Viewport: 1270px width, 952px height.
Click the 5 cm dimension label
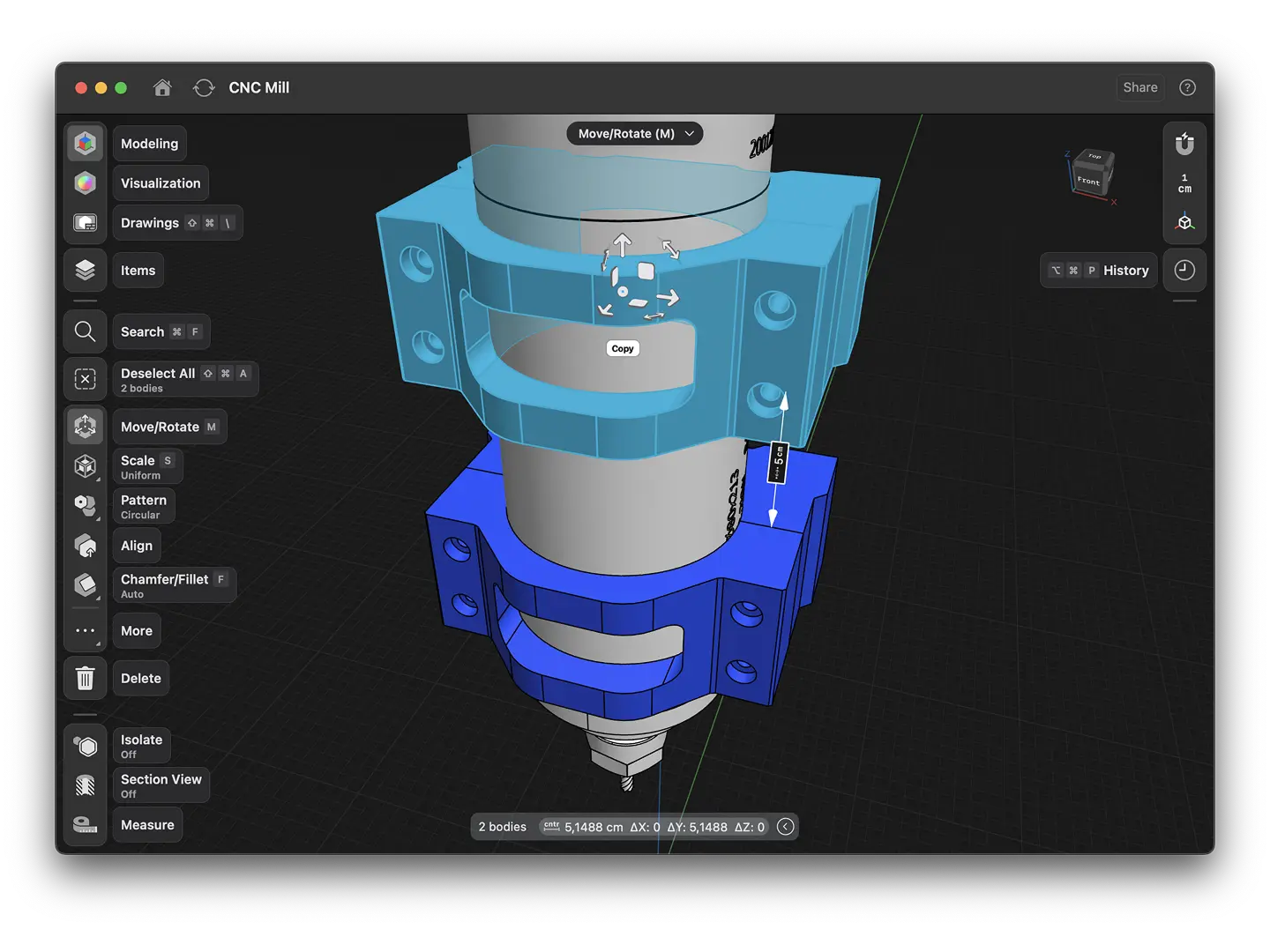(x=777, y=462)
